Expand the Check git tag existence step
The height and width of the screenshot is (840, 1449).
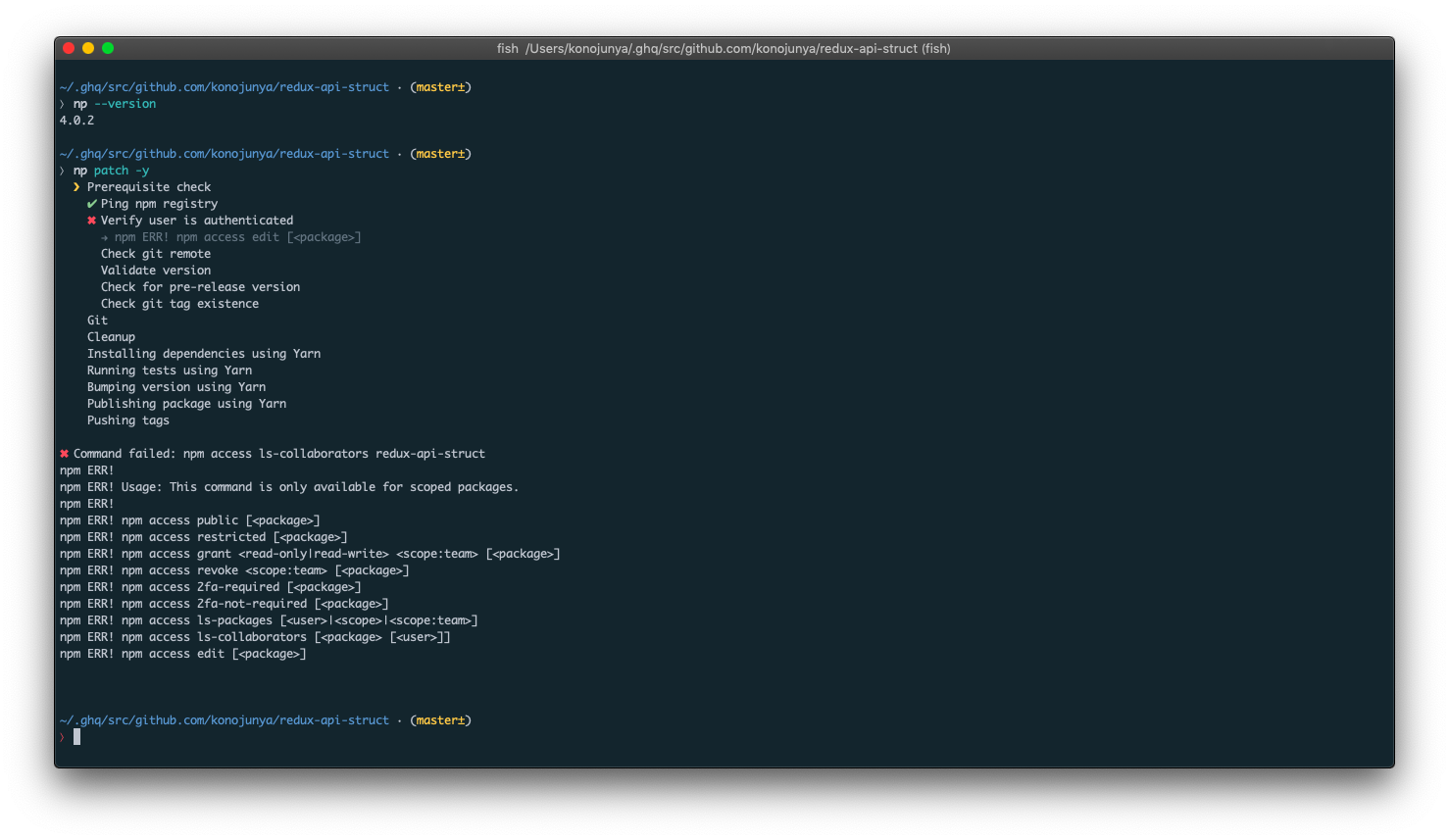(x=179, y=303)
